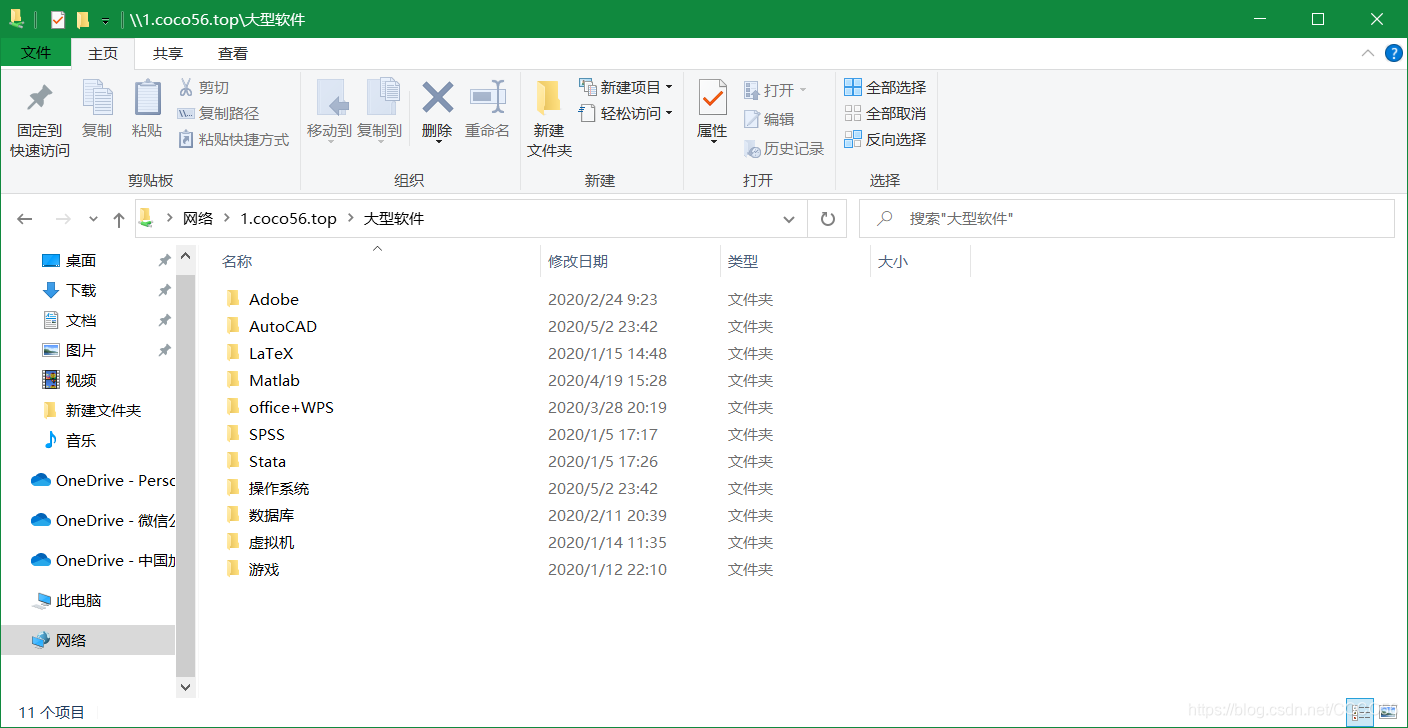This screenshot has height=728, width=1408.
Task: Expand the Open (打开) dropdown arrow
Action: (802, 91)
